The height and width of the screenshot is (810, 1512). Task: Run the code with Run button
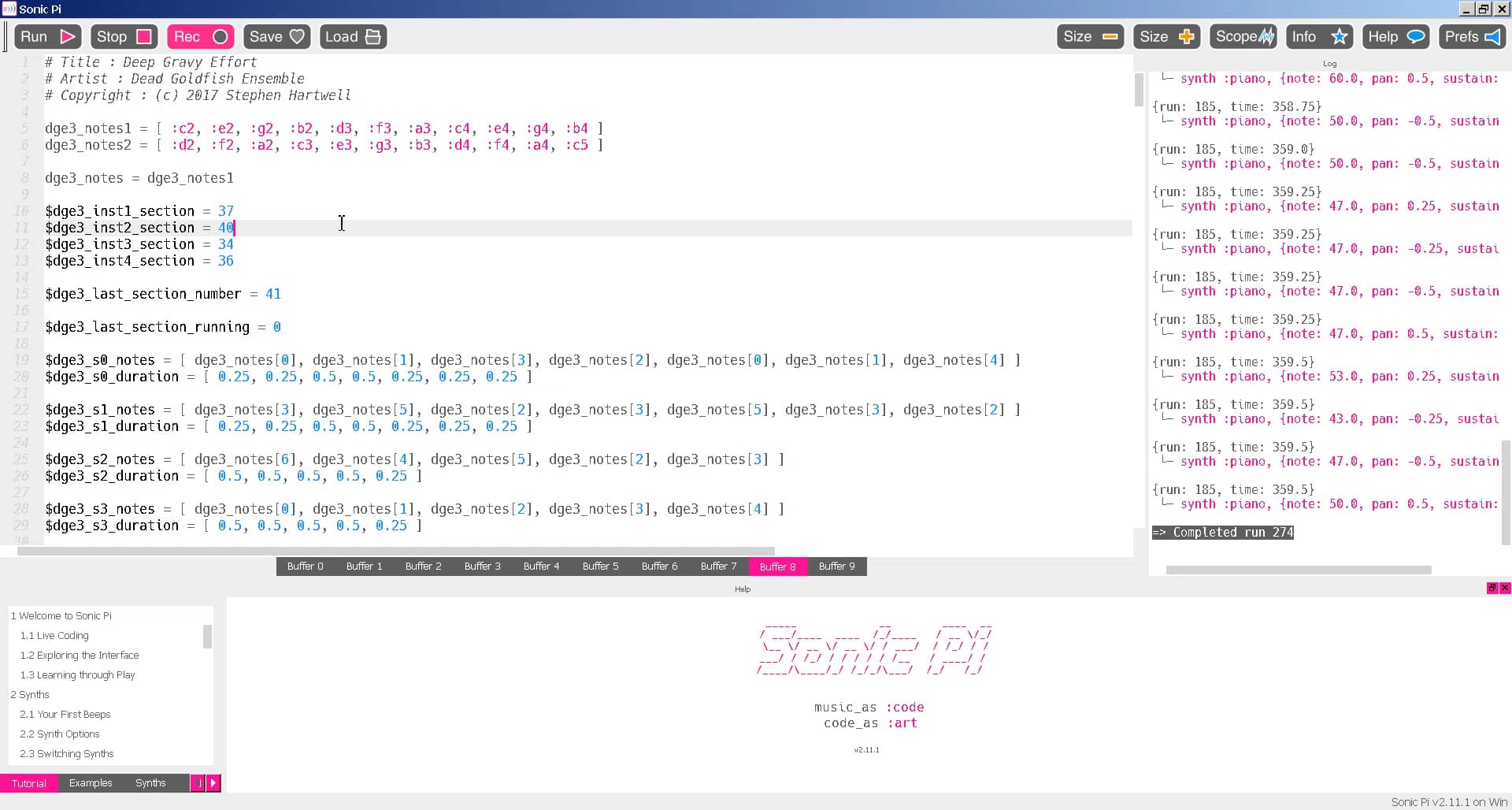pos(48,37)
